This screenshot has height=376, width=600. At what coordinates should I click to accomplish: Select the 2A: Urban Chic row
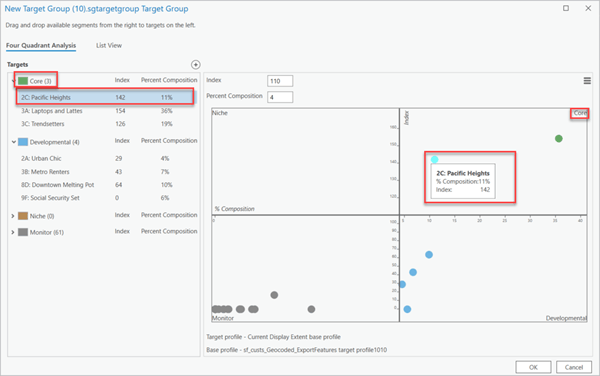coord(105,158)
